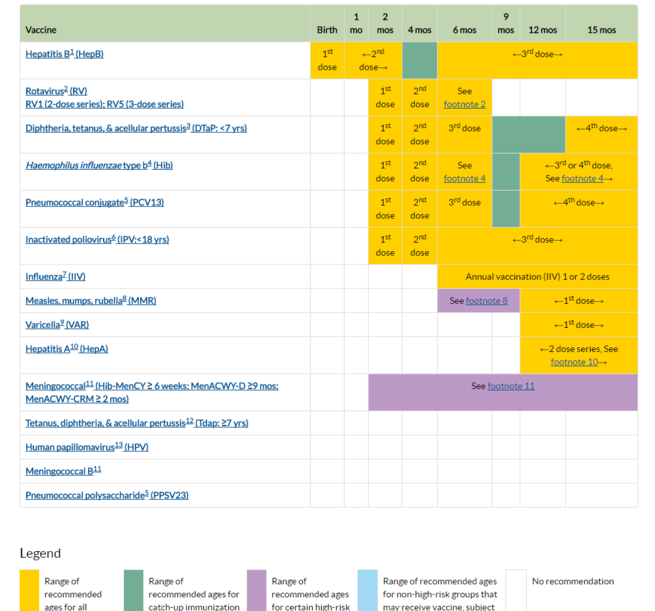Image resolution: width=655 pixels, height=611 pixels.
Task: Click the IPV 2nd dose cell
Action: pyautogui.click(x=420, y=246)
